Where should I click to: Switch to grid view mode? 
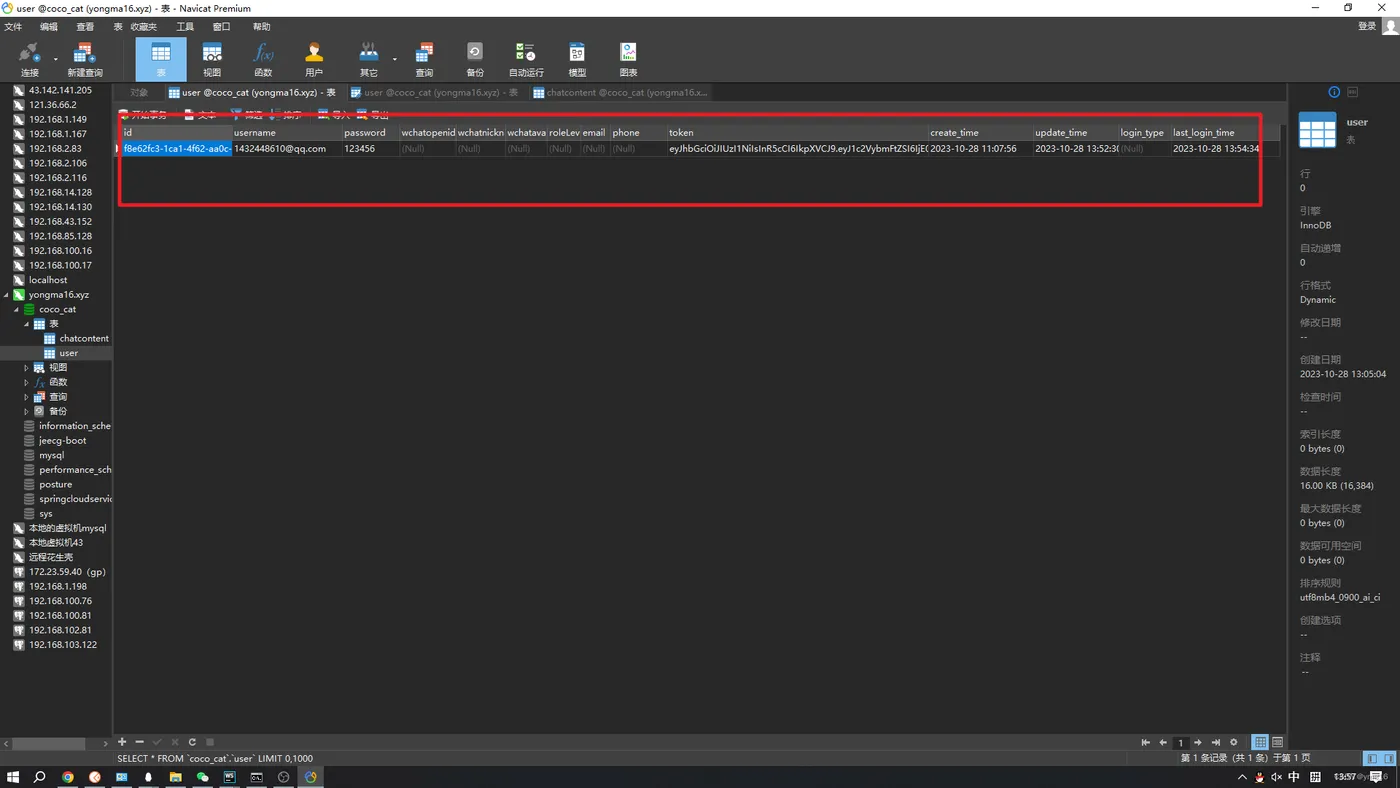1260,743
